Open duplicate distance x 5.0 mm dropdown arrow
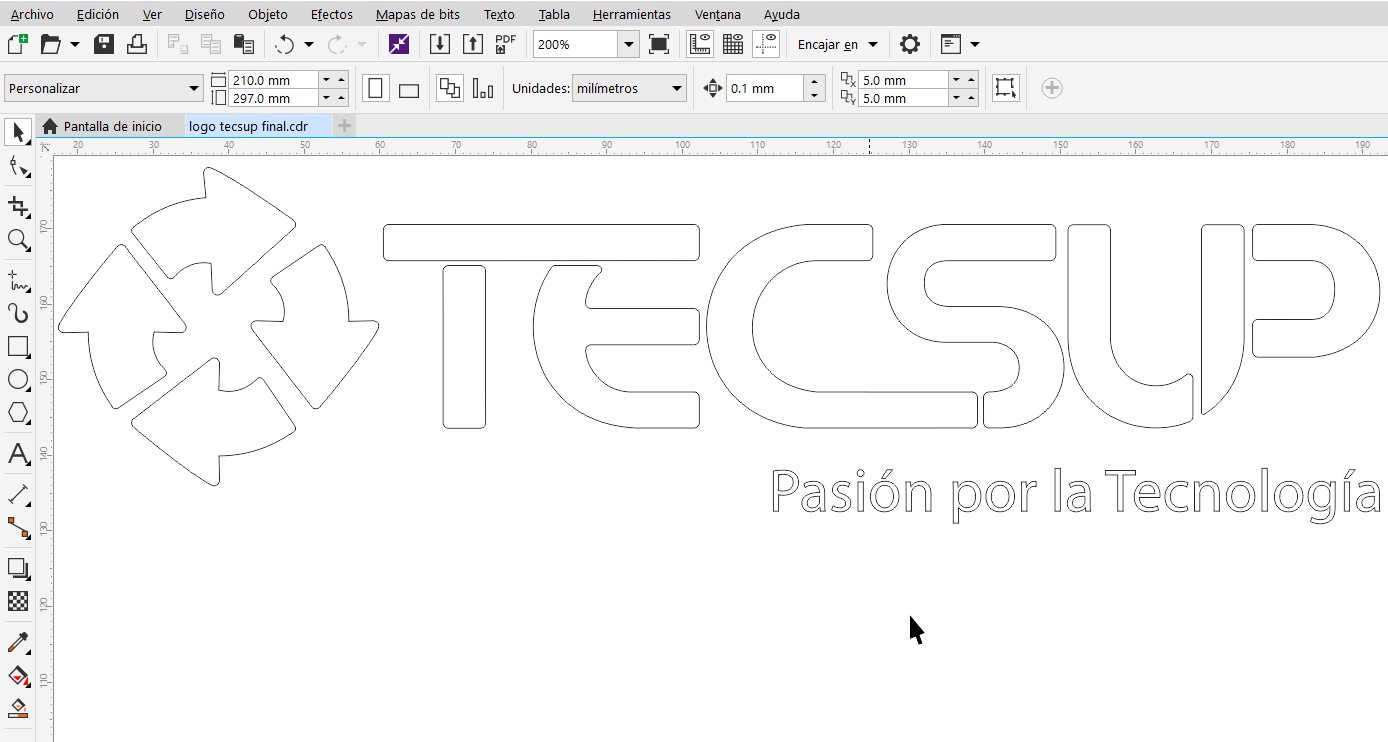Image resolution: width=1388 pixels, height=742 pixels. coord(956,79)
